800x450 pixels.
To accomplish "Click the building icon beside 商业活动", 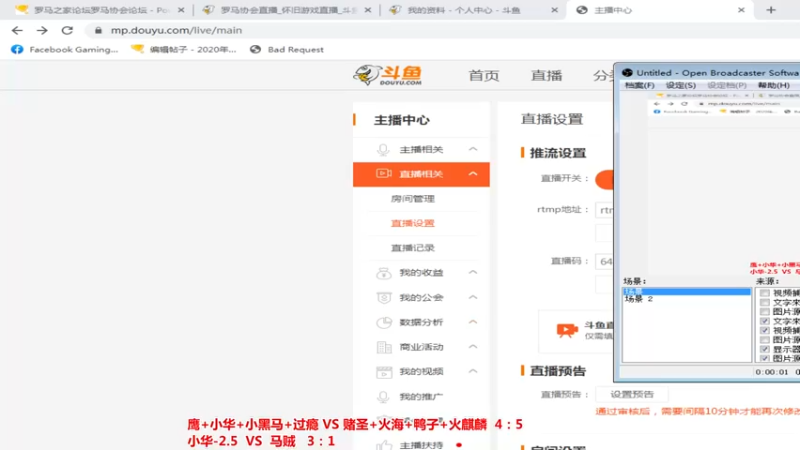I will click(384, 347).
